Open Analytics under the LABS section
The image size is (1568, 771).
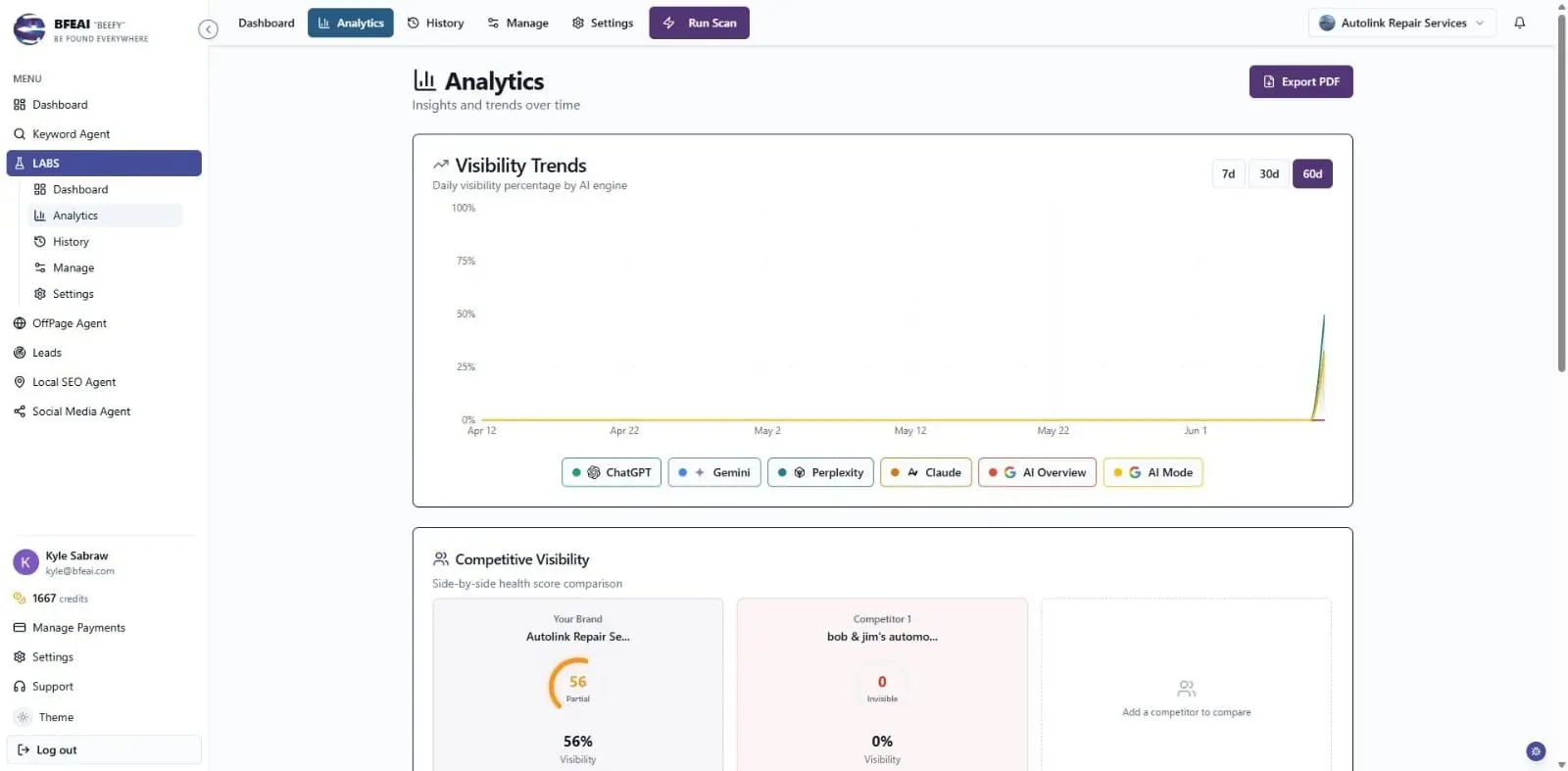pyautogui.click(x=106, y=216)
